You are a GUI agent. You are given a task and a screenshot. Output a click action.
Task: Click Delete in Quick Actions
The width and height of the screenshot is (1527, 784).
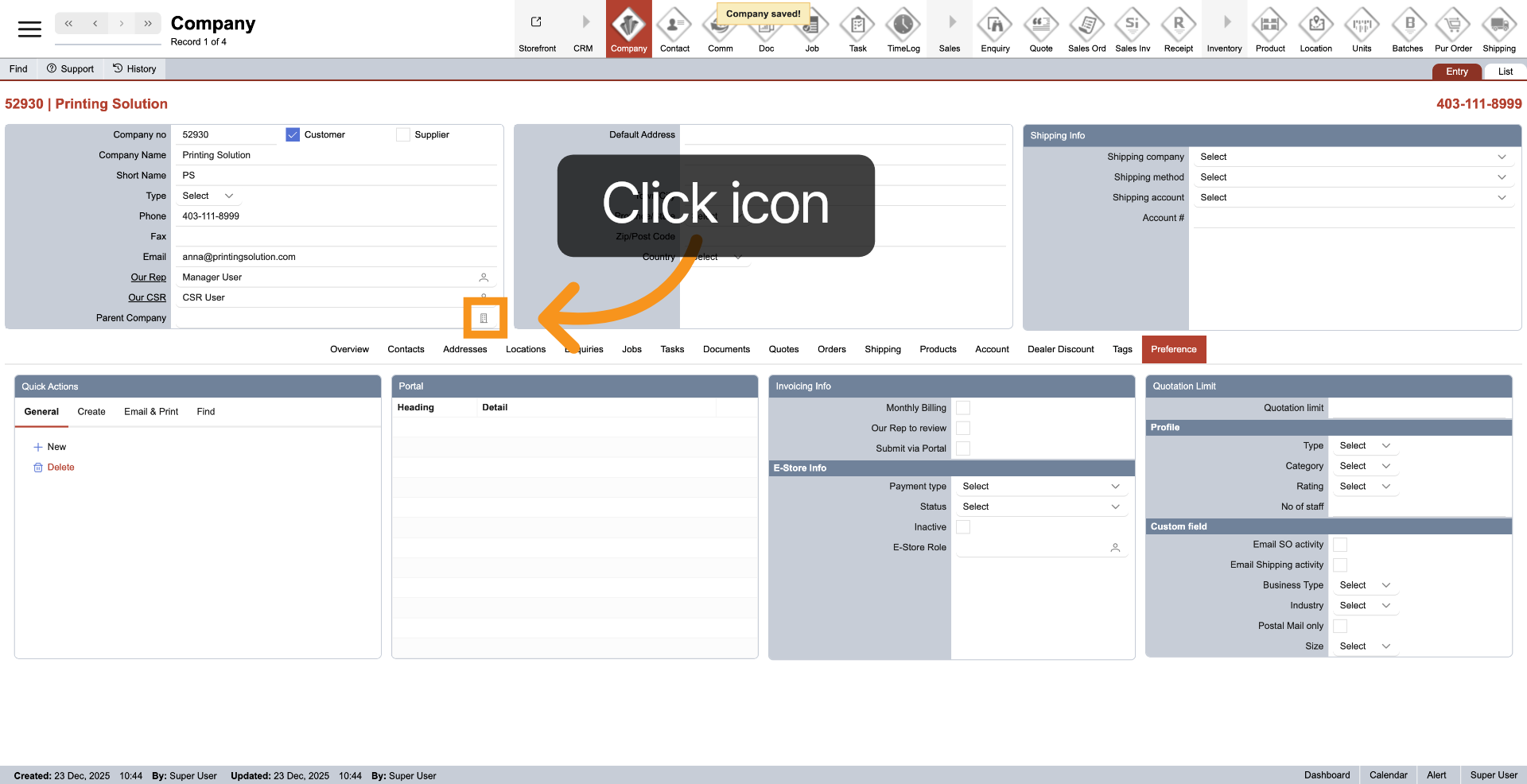(60, 468)
